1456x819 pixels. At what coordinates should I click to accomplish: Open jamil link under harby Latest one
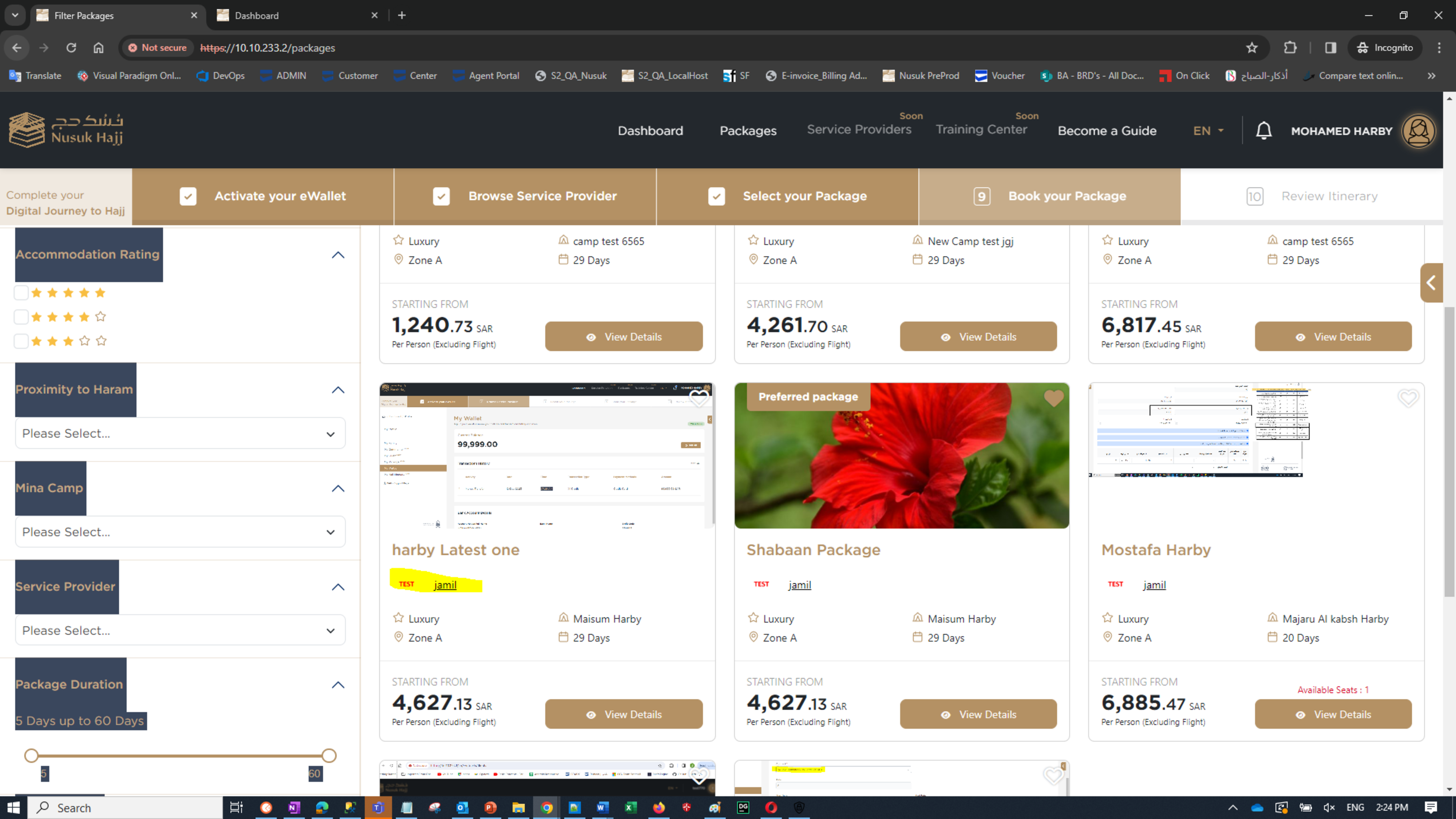pyautogui.click(x=445, y=585)
